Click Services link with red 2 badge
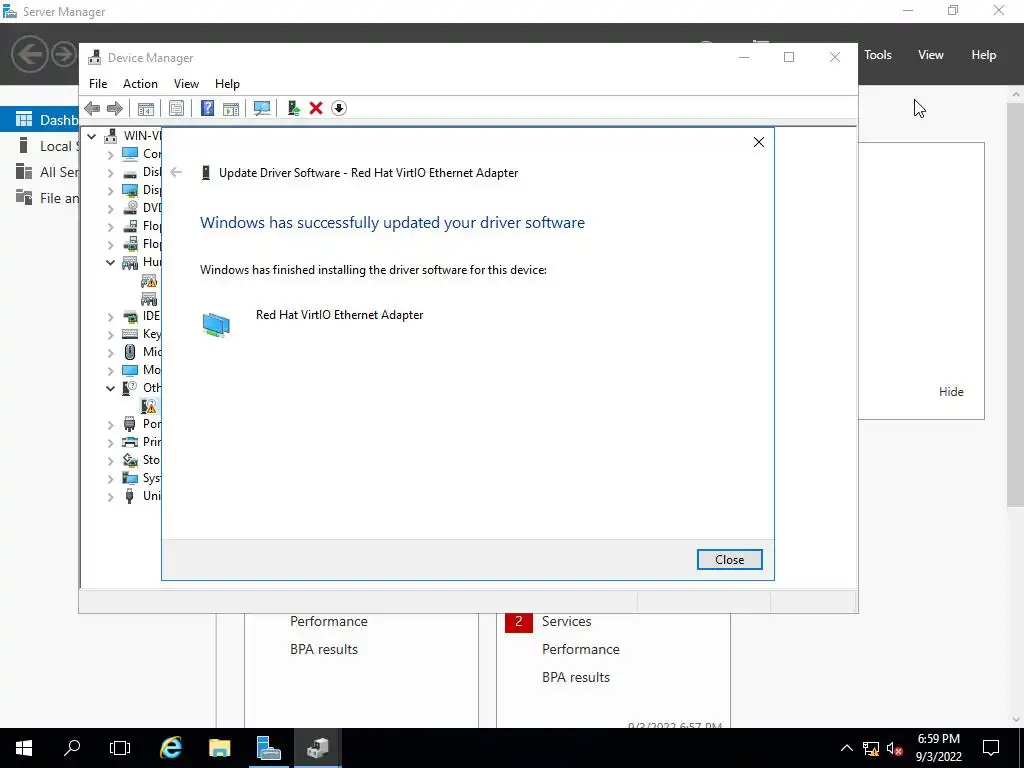This screenshot has height=768, width=1024. click(x=566, y=621)
